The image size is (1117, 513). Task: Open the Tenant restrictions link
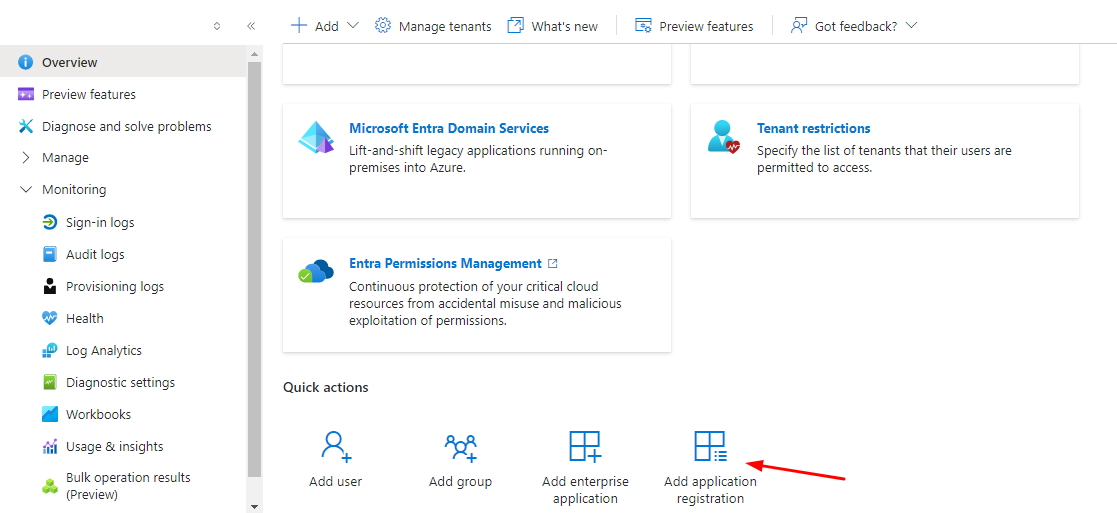click(x=814, y=128)
